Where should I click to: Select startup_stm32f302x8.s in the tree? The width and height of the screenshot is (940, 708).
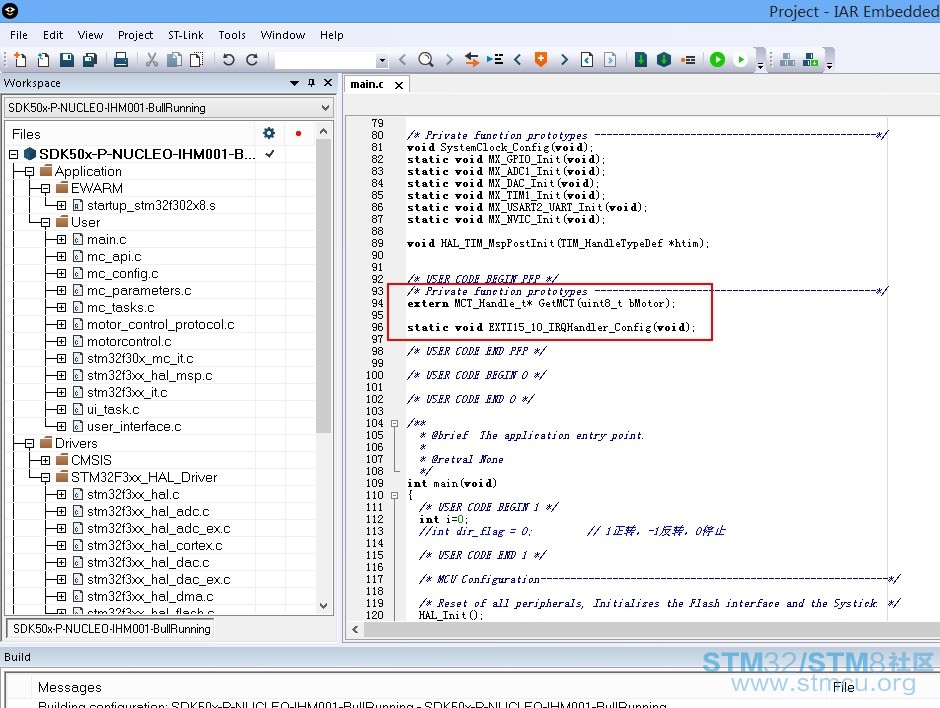pos(151,206)
